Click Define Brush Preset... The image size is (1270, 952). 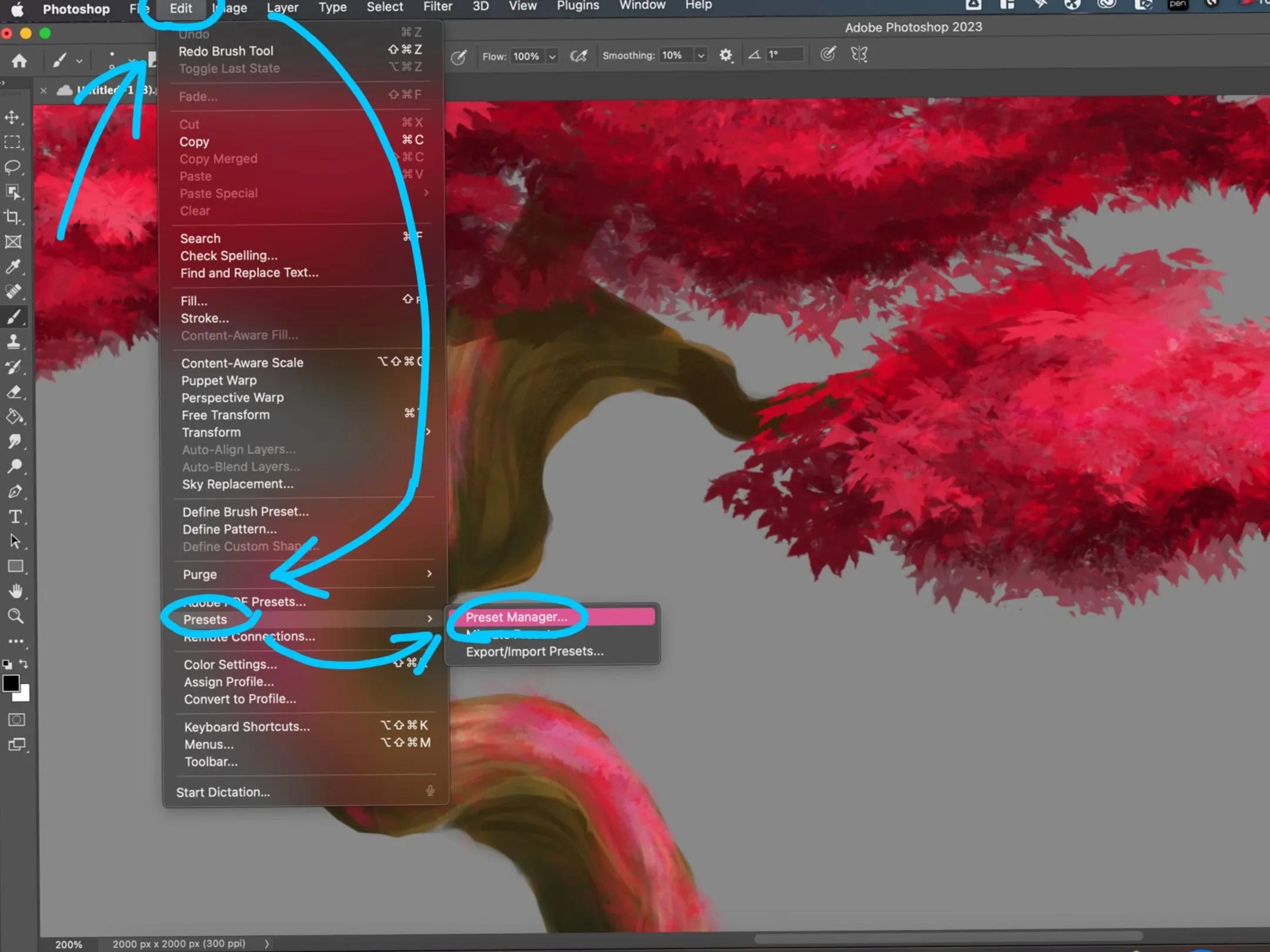[x=245, y=512]
